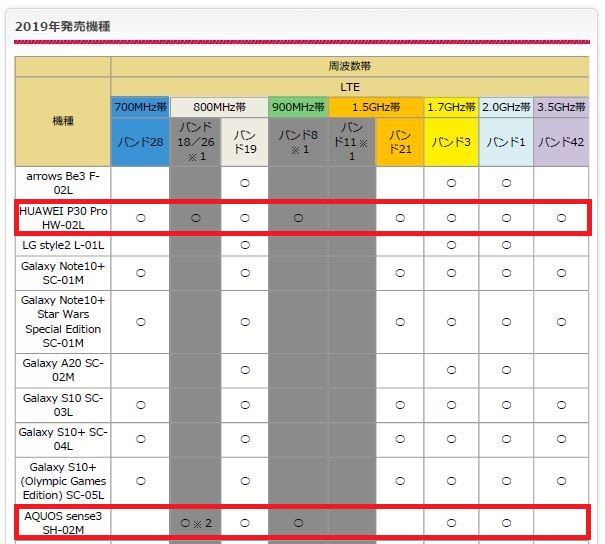Select the 1.5GHz帯 header cell

click(x=376, y=107)
